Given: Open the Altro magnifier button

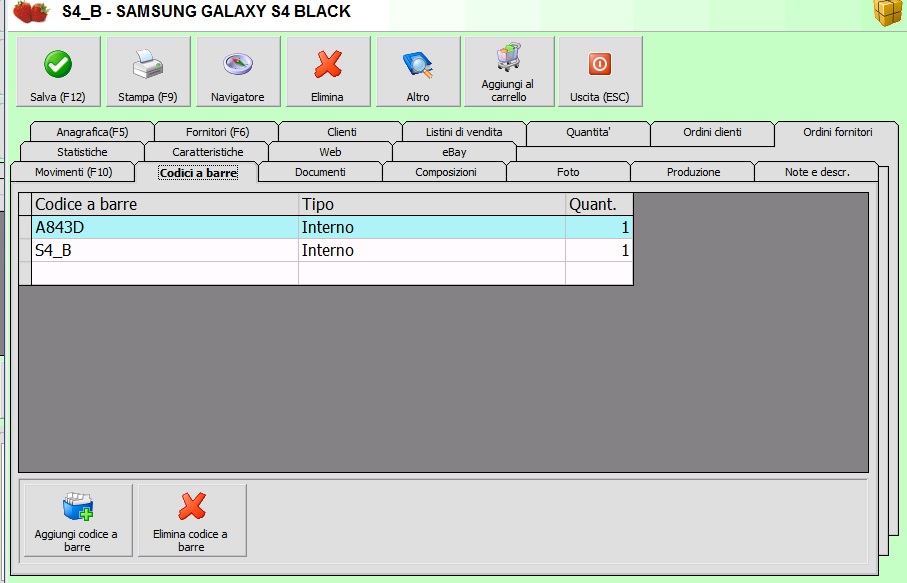Looking at the screenshot, I should [x=418, y=72].
